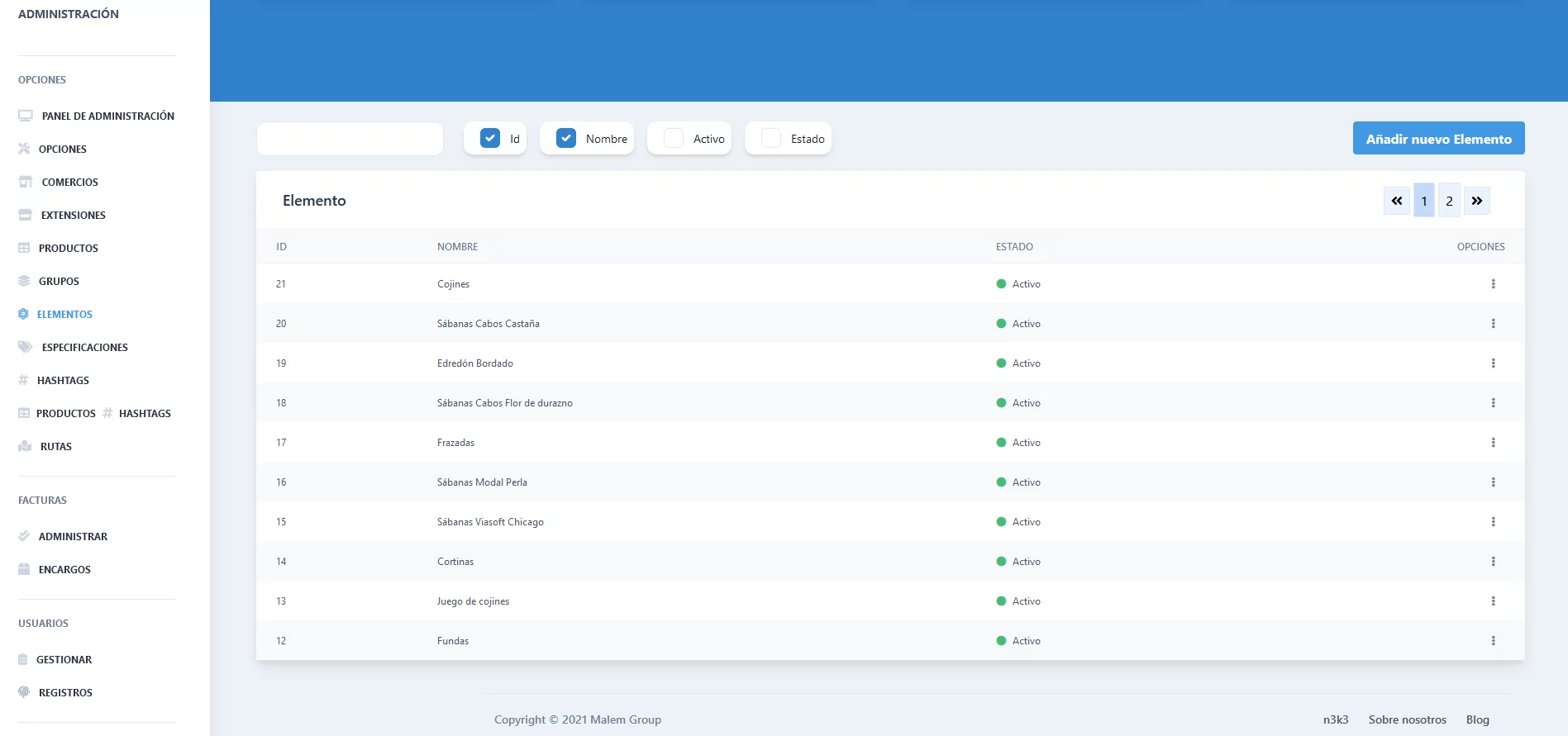The height and width of the screenshot is (736, 1568).
Task: Click the NOMBRE column header
Action: [458, 247]
